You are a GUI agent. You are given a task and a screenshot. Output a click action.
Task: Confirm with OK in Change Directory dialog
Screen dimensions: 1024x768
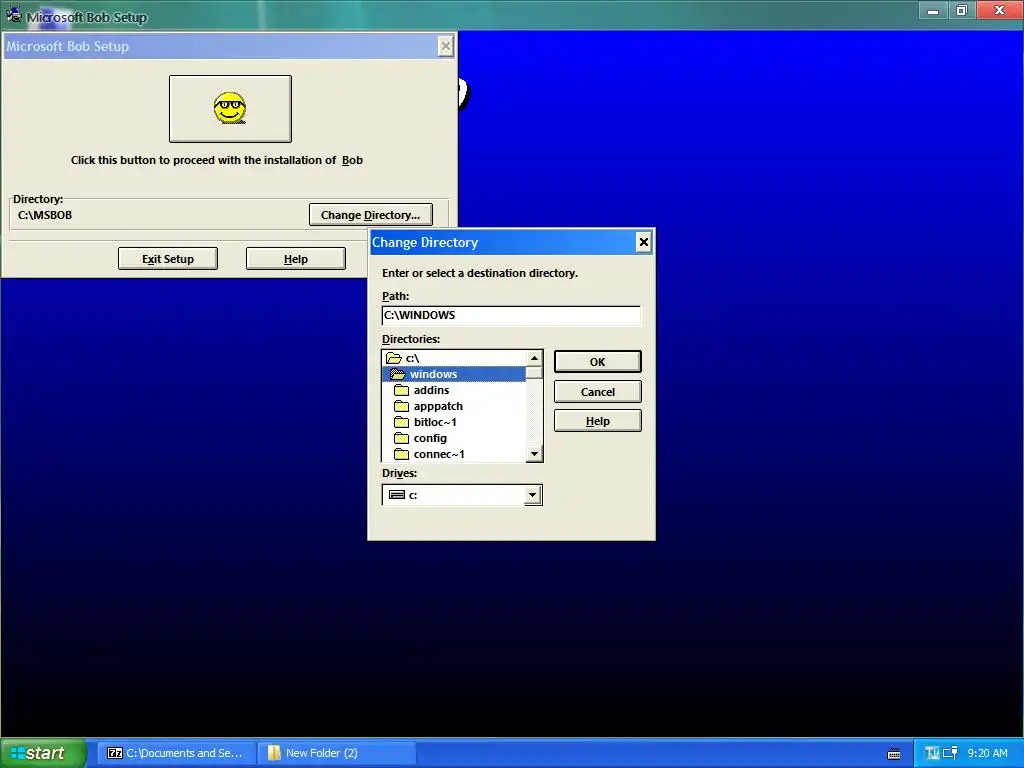[x=598, y=362]
